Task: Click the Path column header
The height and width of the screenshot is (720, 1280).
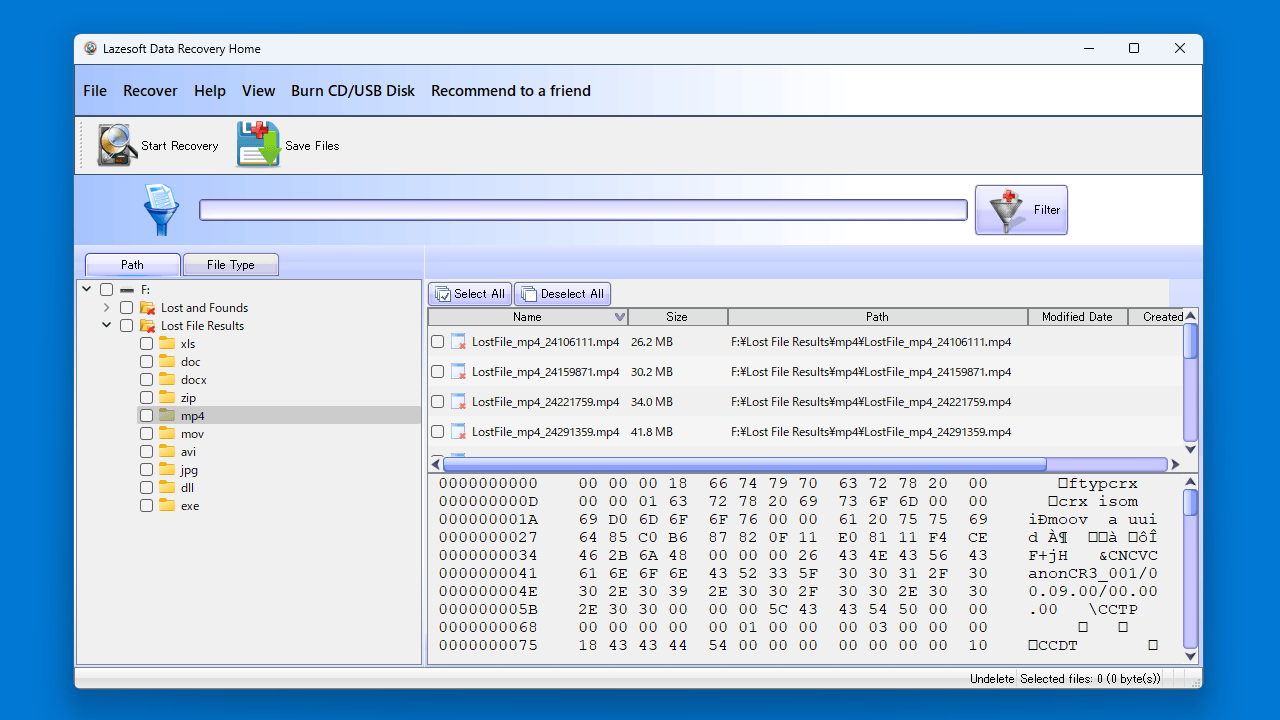Action: (878, 317)
